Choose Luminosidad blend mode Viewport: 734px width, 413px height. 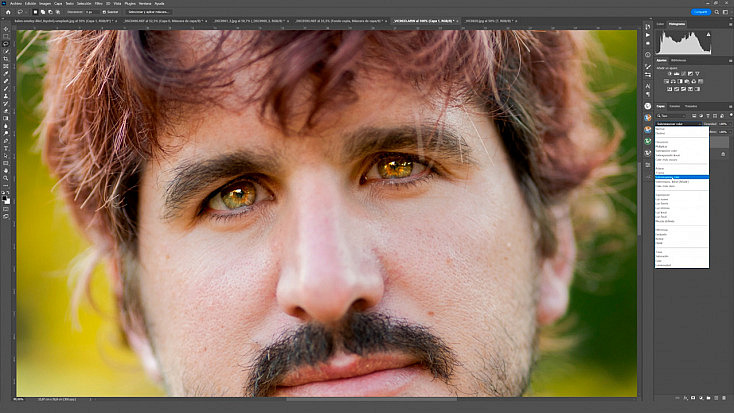coord(682,265)
